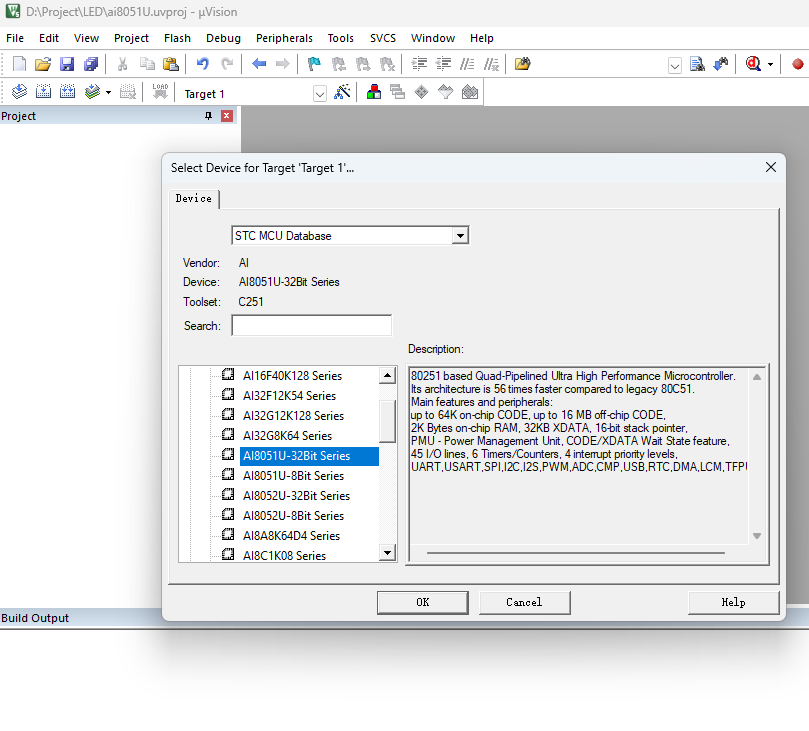The height and width of the screenshot is (731, 809).
Task: Open the Edit menu
Action: pyautogui.click(x=48, y=38)
